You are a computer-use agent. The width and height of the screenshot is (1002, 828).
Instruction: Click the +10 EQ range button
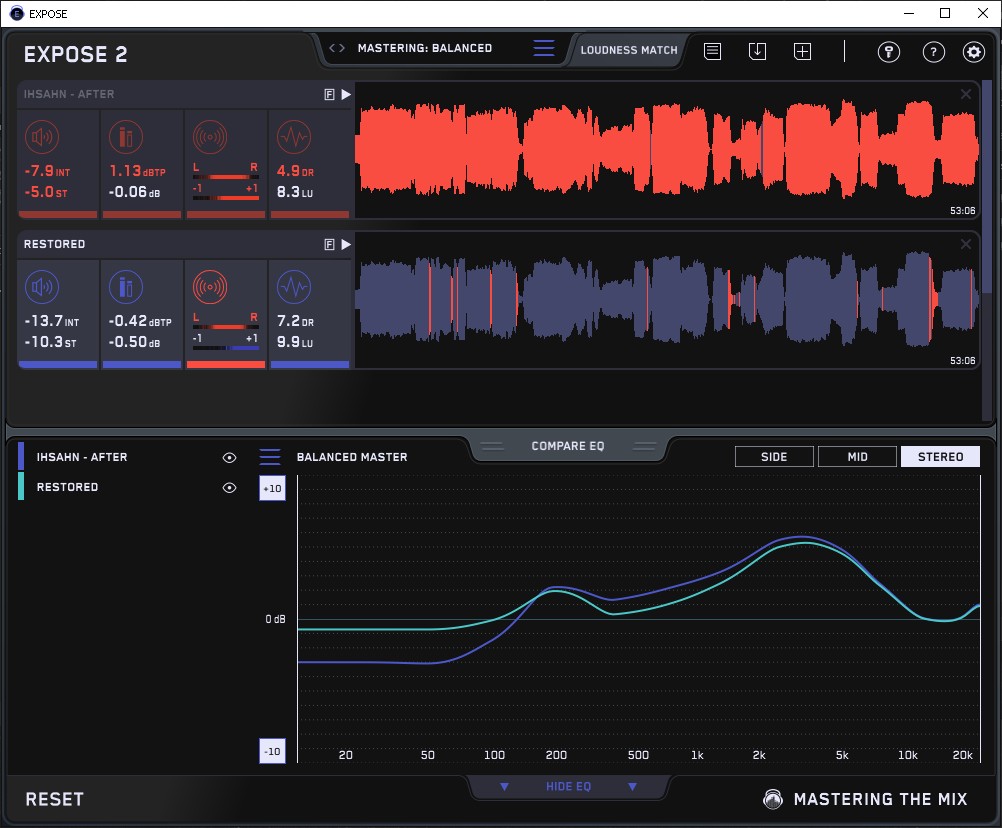(272, 488)
